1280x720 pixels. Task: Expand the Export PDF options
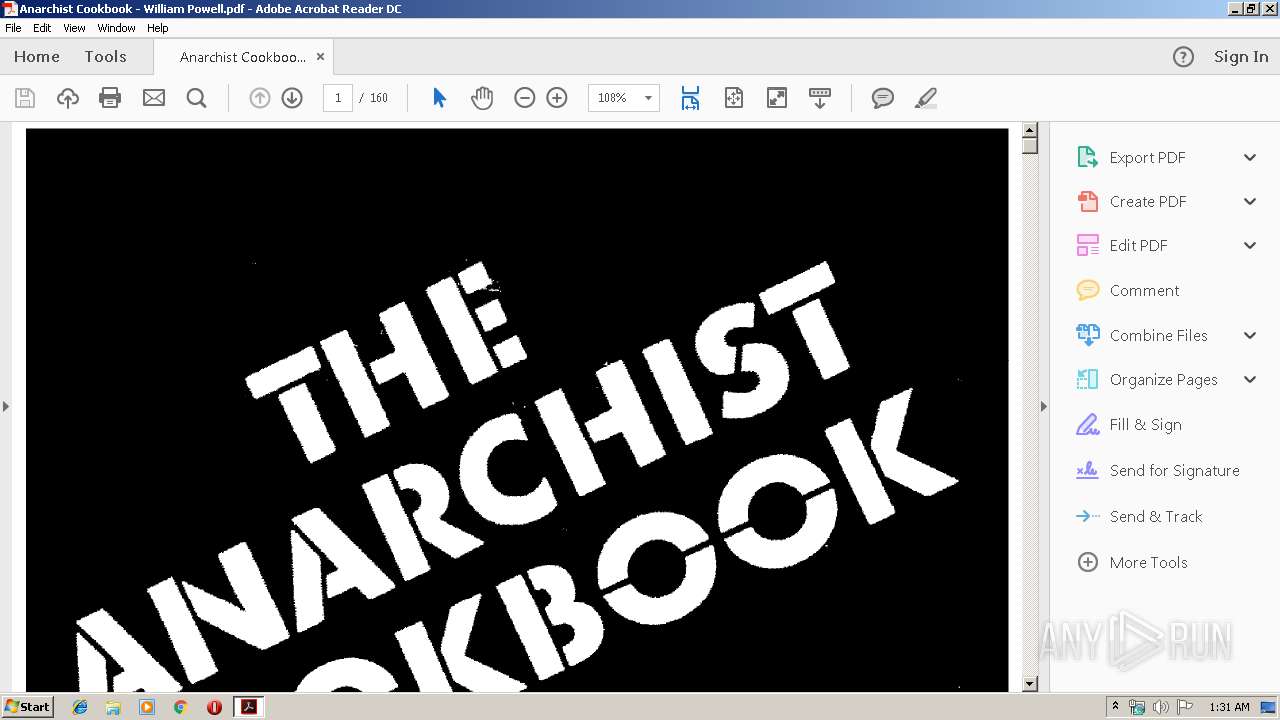tap(1249, 157)
